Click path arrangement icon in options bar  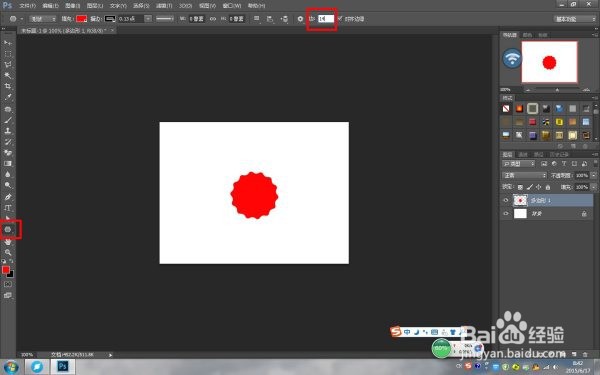[x=284, y=19]
